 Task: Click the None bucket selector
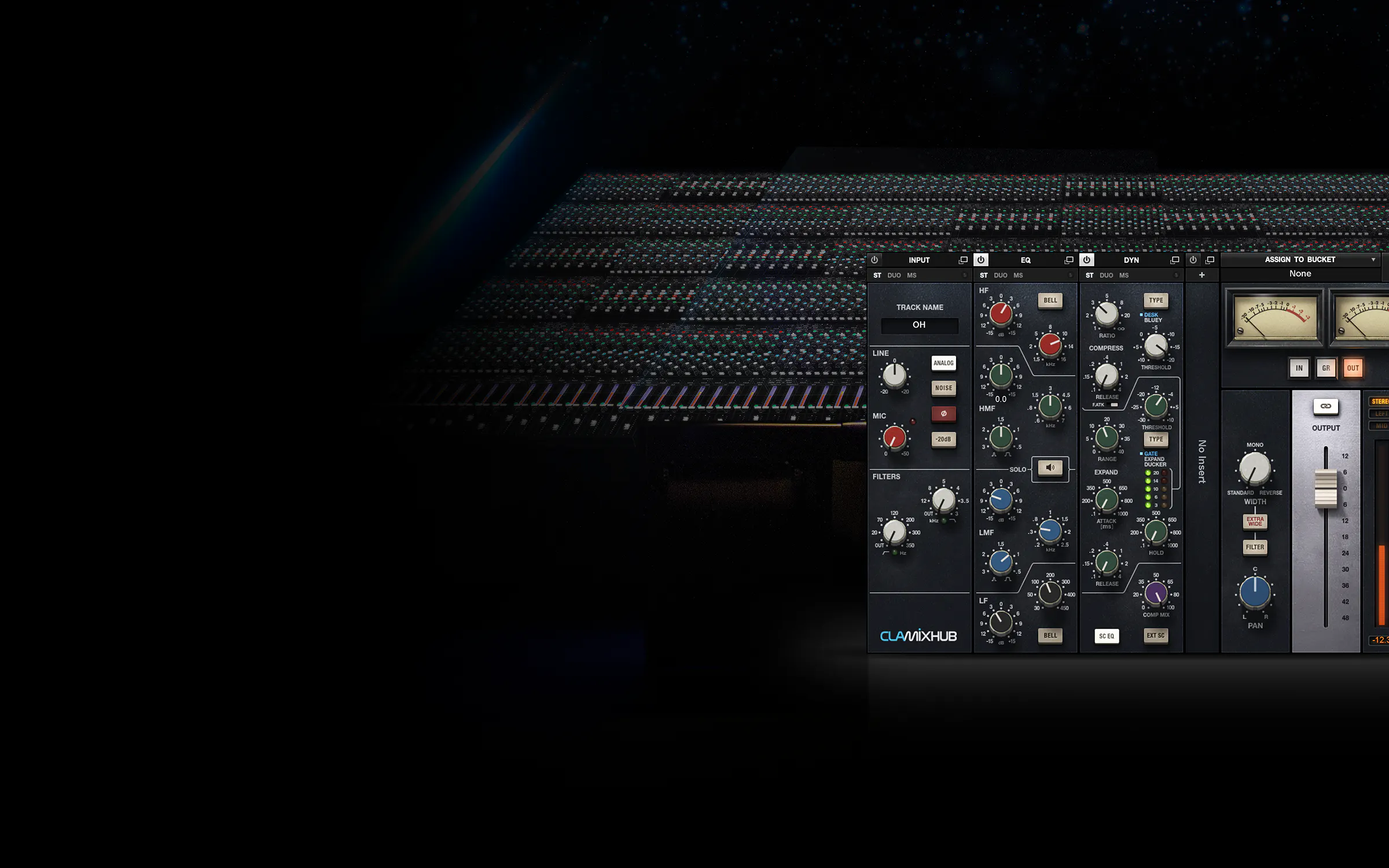(1300, 273)
